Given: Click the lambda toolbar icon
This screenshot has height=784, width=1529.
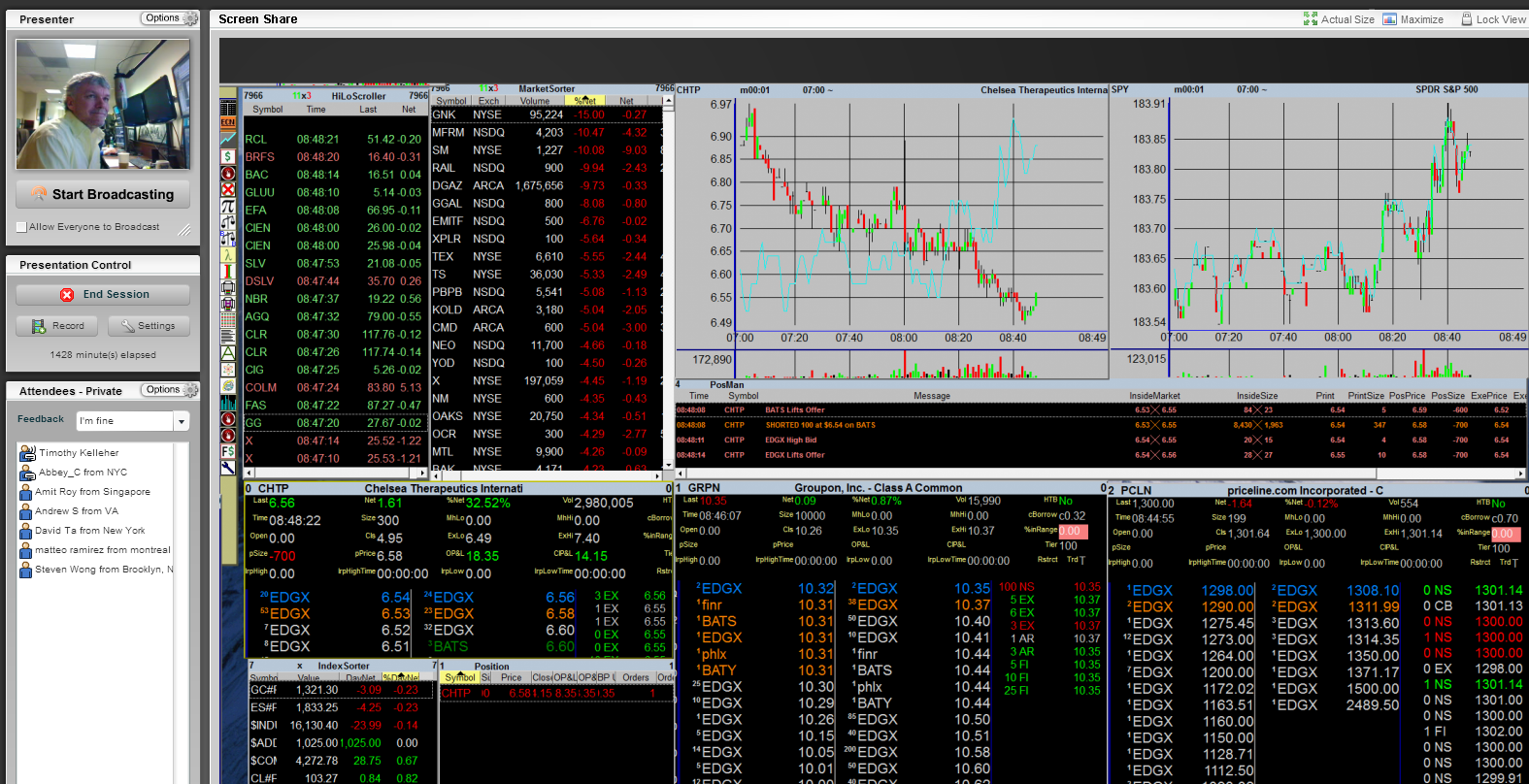Looking at the screenshot, I should (x=228, y=255).
